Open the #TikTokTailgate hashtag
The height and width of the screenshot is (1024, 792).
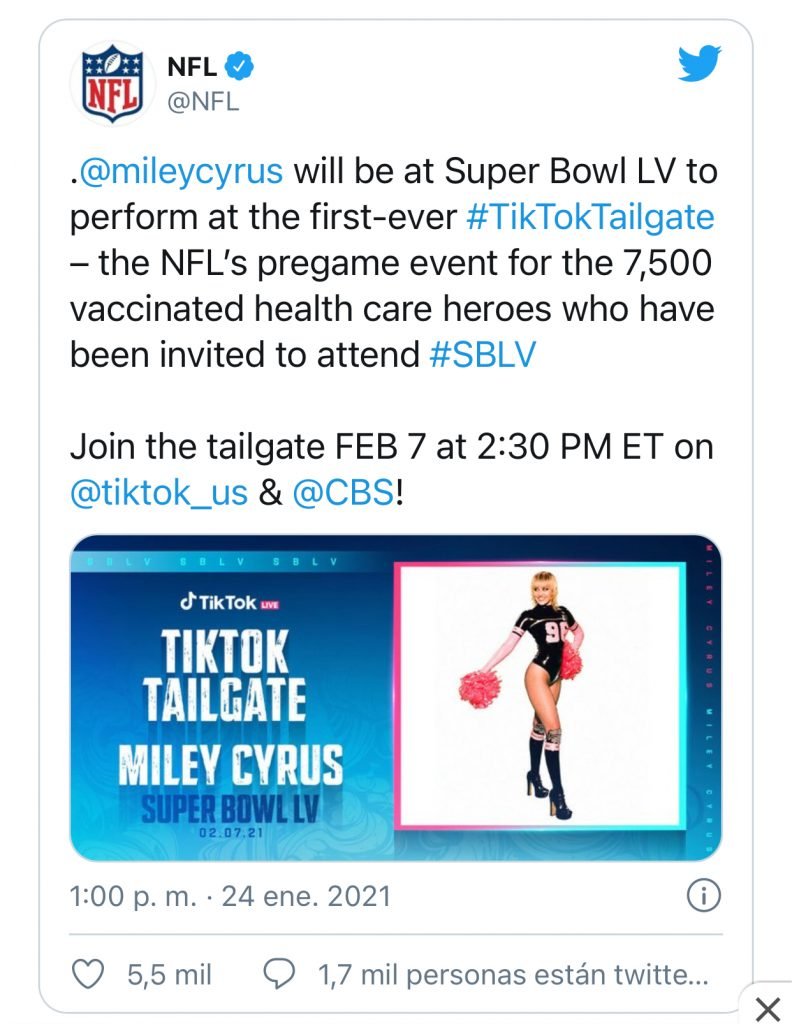pos(591,219)
